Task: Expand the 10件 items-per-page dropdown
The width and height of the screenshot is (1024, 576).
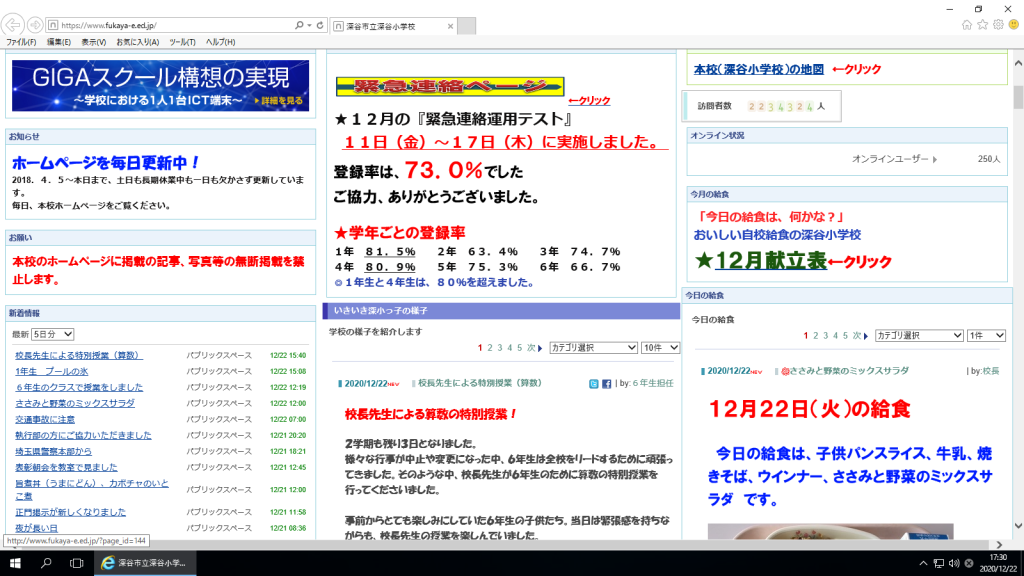Action: click(660, 348)
